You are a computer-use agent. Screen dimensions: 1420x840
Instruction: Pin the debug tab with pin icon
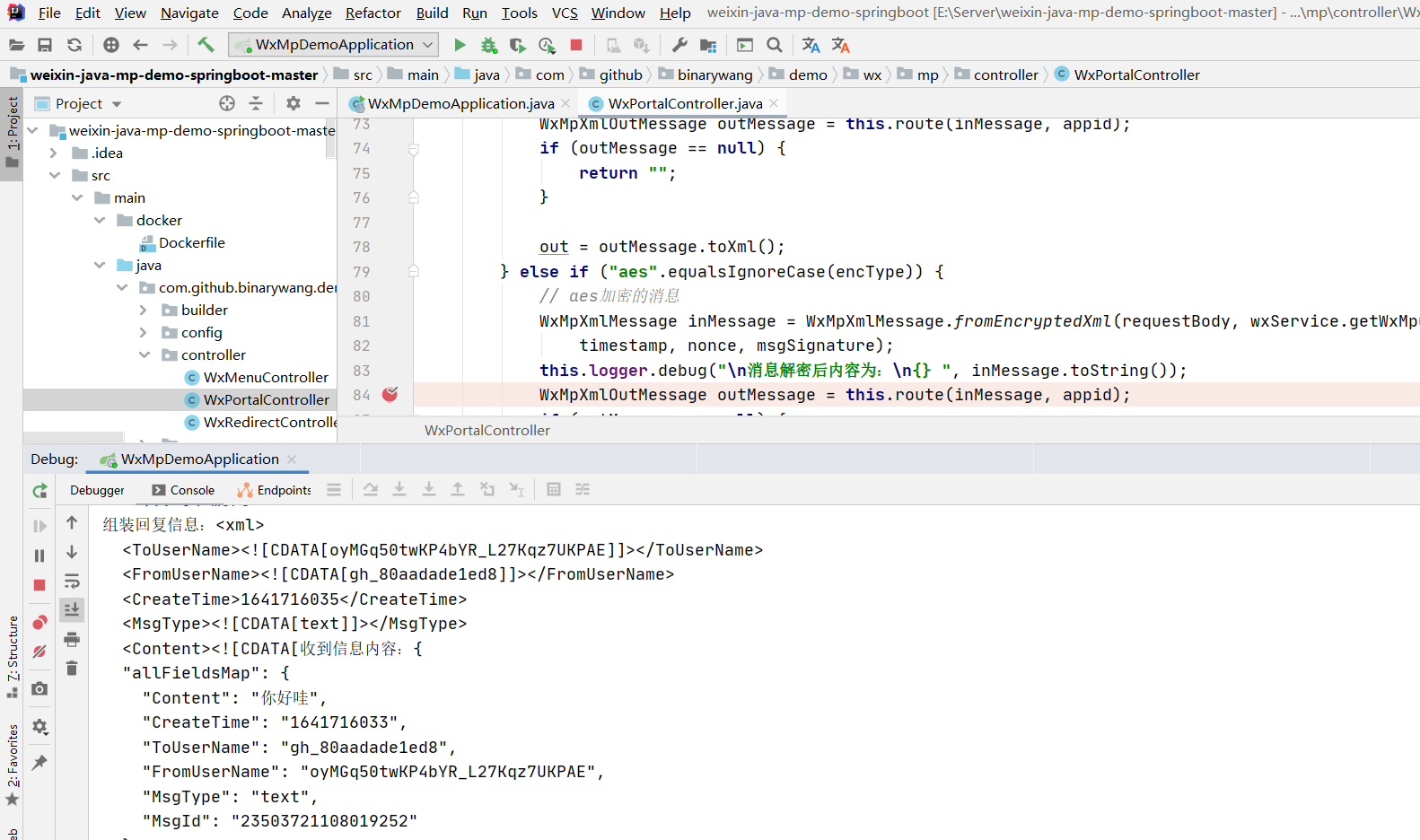pyautogui.click(x=39, y=763)
